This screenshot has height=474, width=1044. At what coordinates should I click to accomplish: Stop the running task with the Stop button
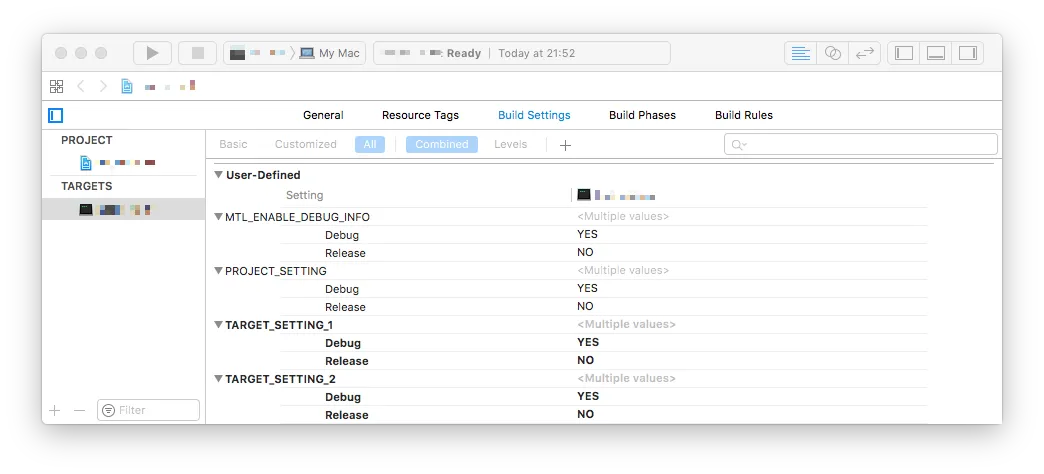(x=198, y=53)
